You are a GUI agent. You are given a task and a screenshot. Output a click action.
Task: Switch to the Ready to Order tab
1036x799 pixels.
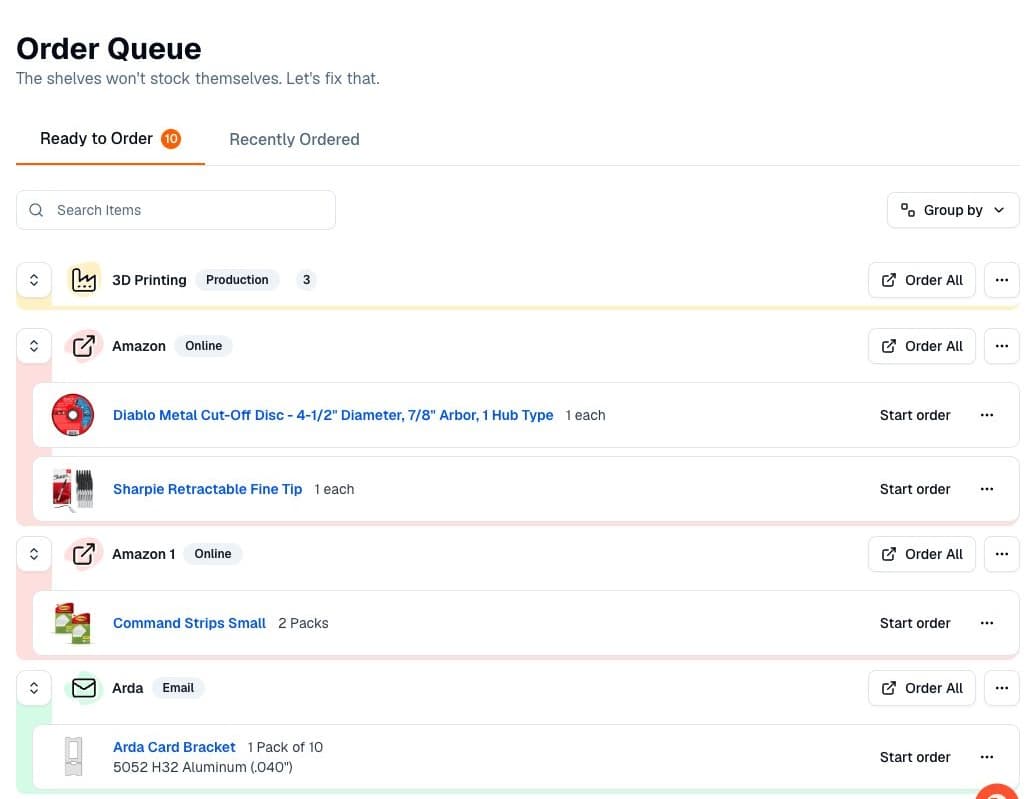(x=110, y=139)
